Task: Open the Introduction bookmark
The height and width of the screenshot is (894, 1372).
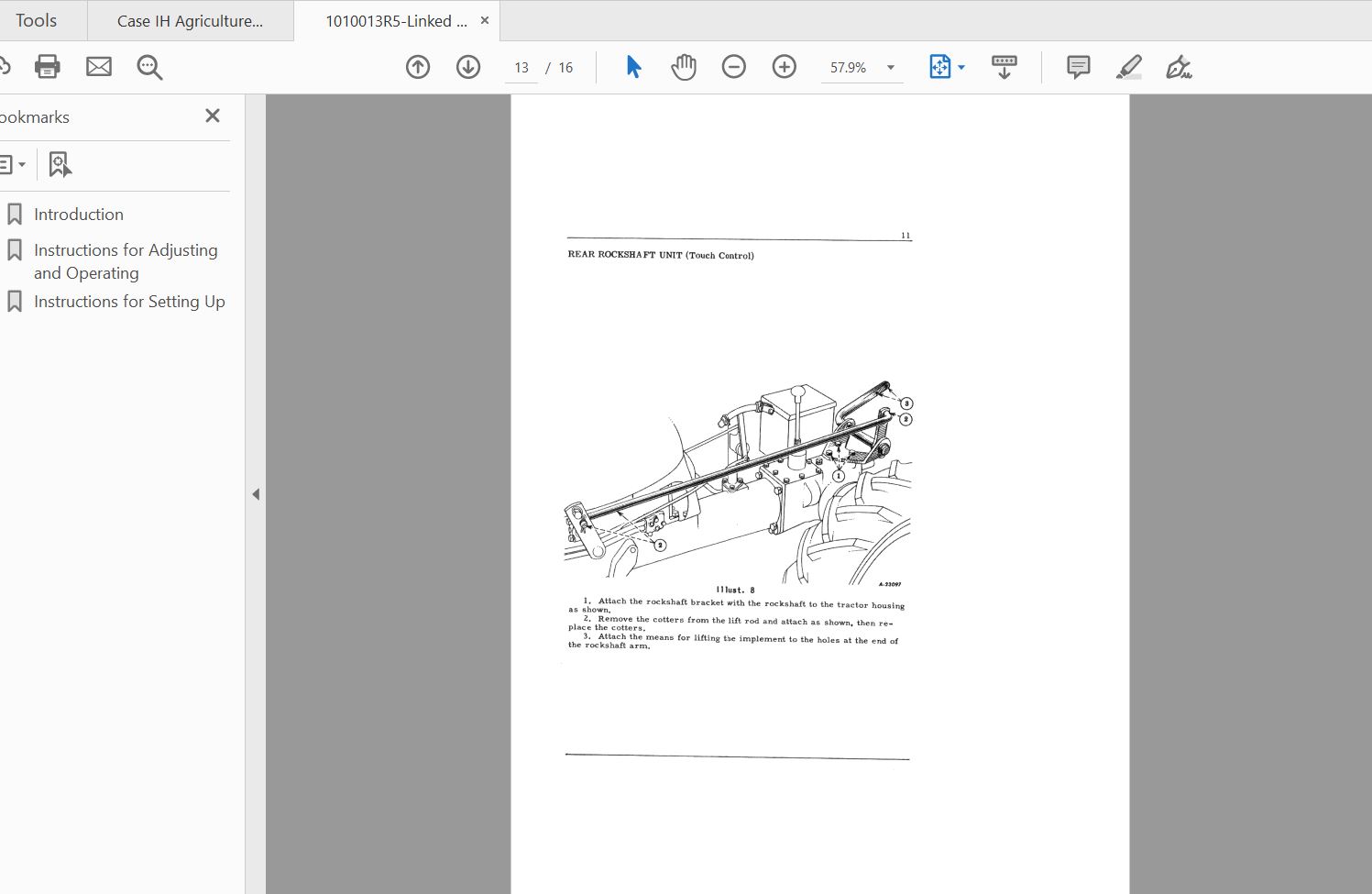Action: [79, 215]
